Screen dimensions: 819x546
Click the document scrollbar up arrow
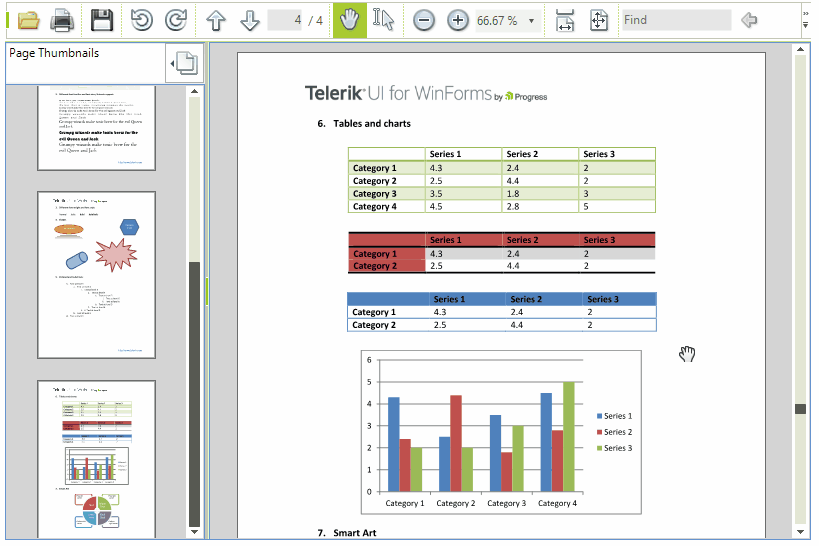[800, 49]
